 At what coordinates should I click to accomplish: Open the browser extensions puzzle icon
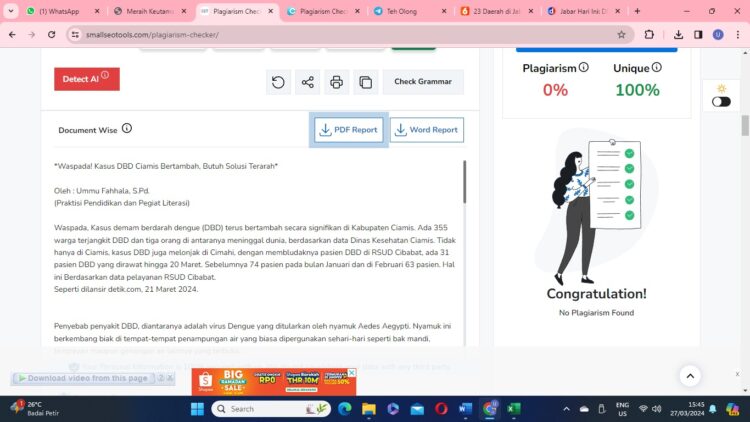point(649,34)
